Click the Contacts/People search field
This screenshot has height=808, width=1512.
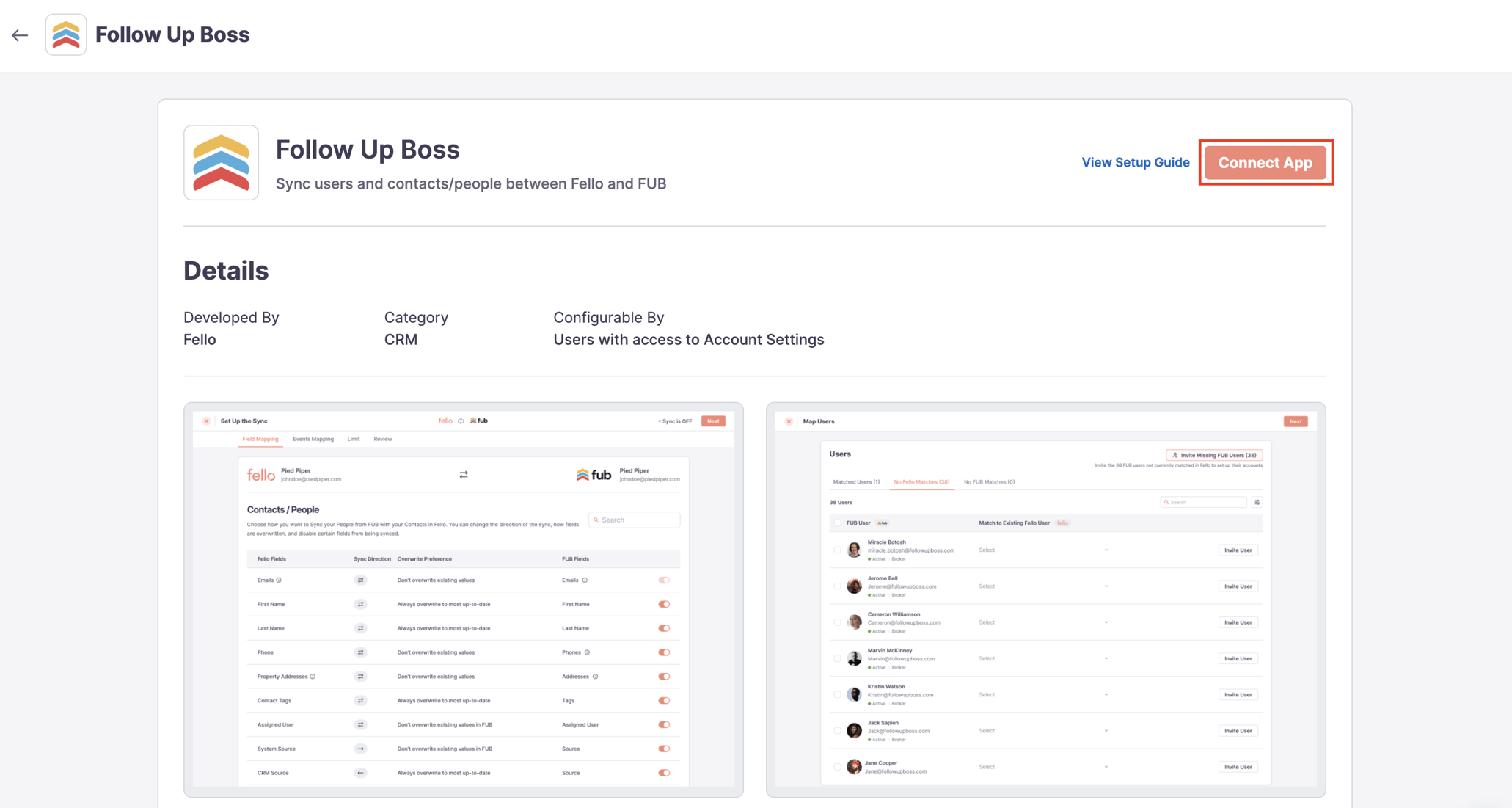633,520
